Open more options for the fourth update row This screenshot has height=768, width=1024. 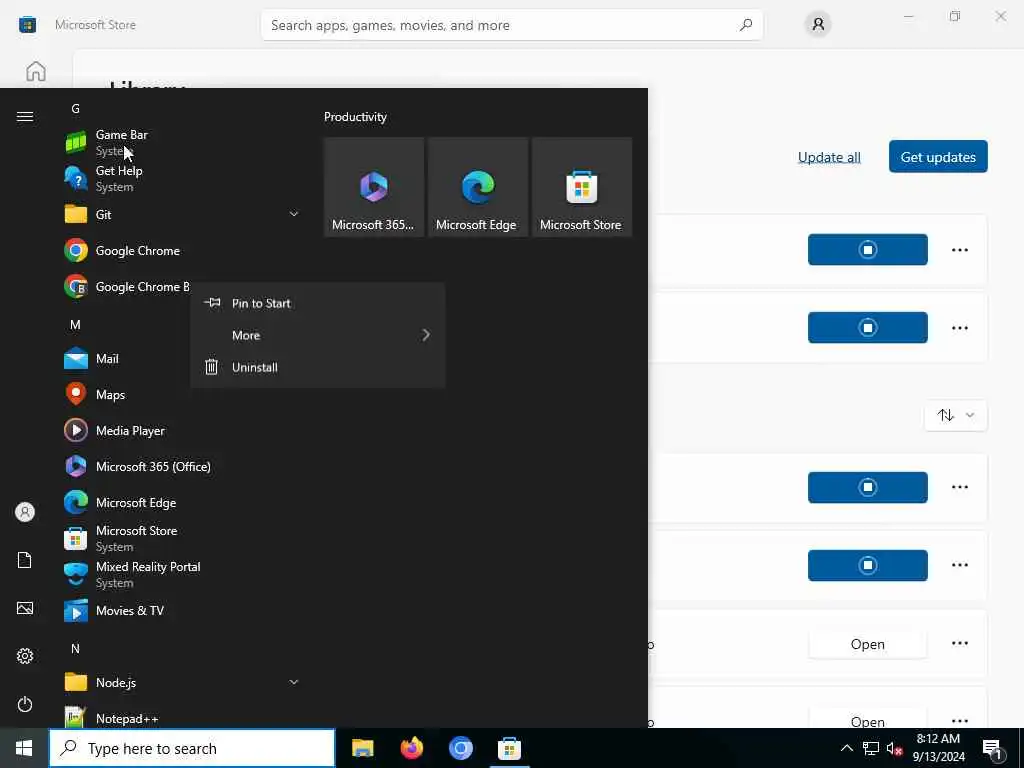(x=959, y=565)
